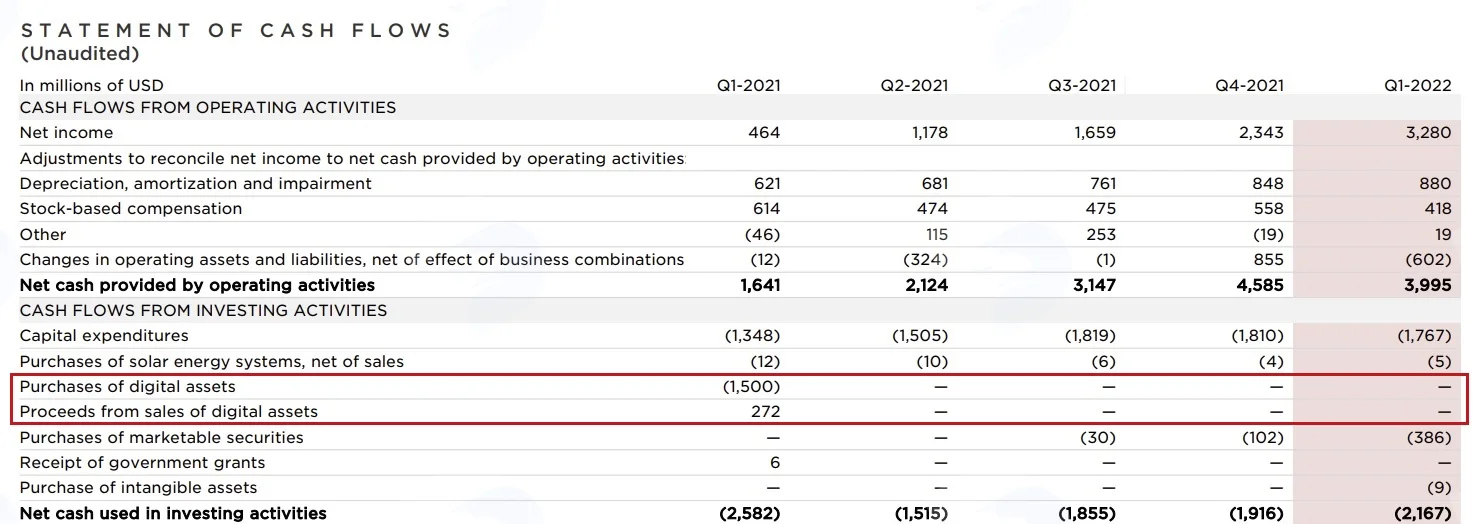Click the Statement of Cash Flows title
The height and width of the screenshot is (524, 1474).
click(x=237, y=31)
